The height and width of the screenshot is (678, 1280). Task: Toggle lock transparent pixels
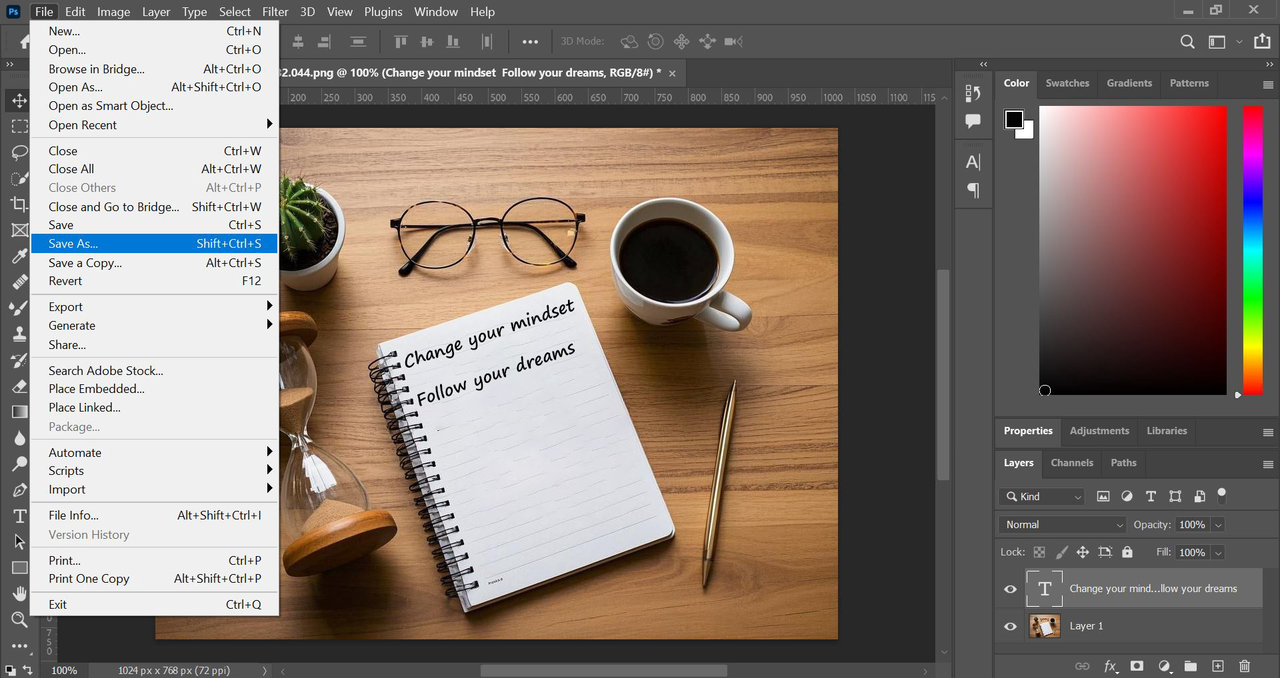pyautogui.click(x=1039, y=552)
